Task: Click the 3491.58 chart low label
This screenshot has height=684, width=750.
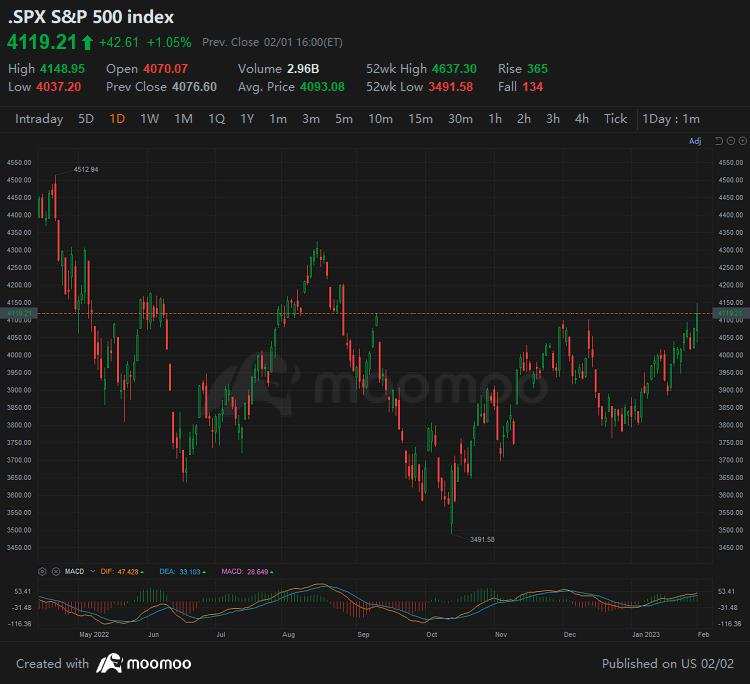Action: (482, 540)
